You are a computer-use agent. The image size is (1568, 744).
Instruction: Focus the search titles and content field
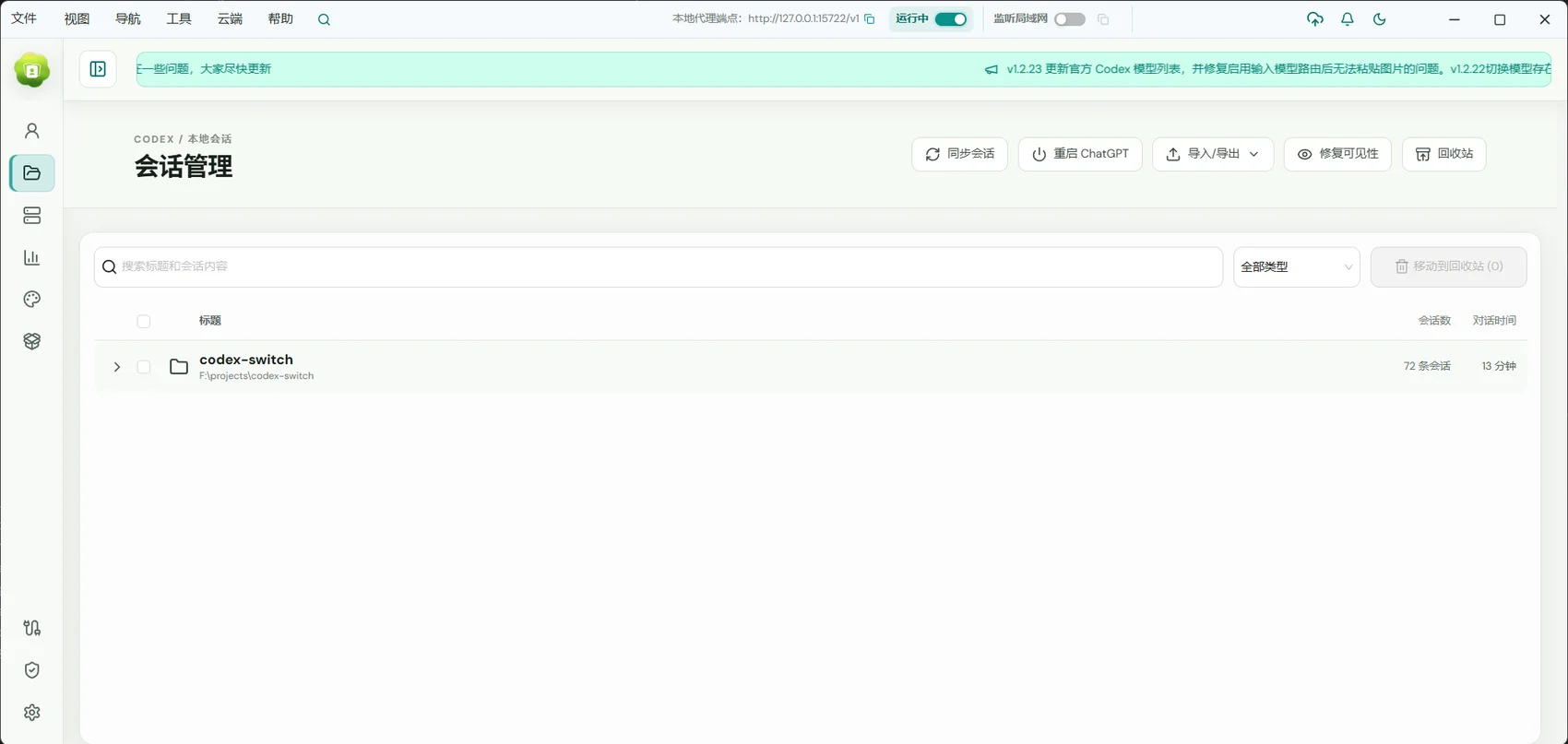[658, 266]
